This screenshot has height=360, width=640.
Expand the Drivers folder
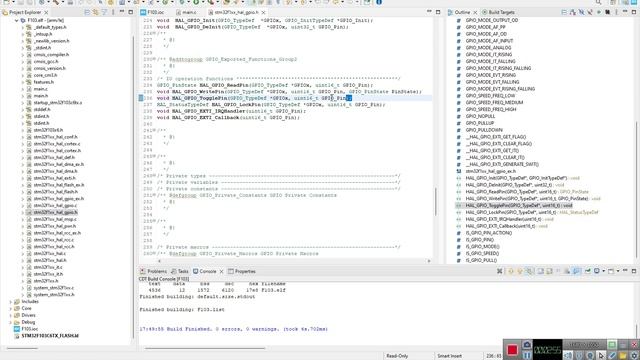point(11,316)
